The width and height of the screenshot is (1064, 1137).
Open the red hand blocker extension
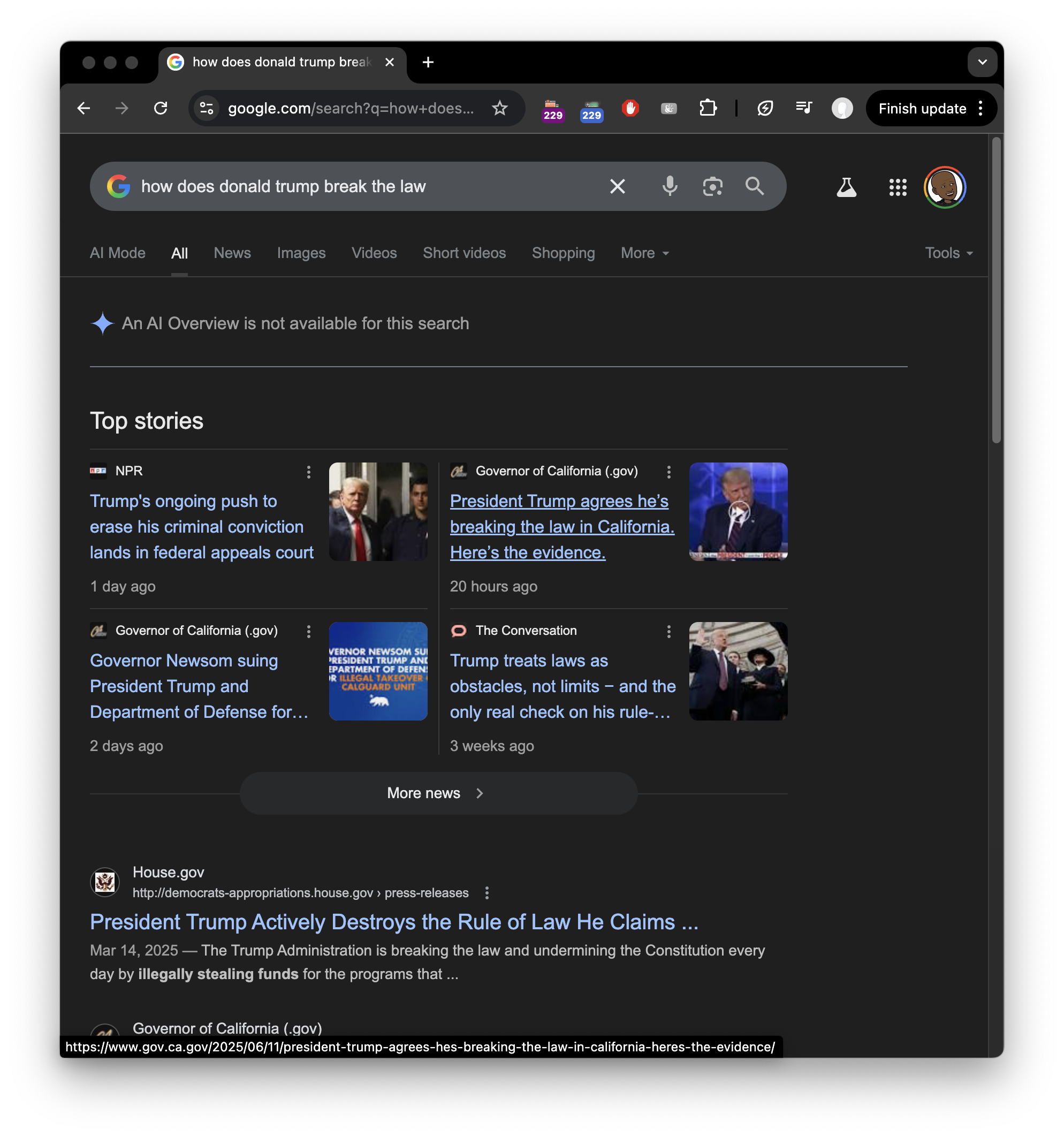630,108
